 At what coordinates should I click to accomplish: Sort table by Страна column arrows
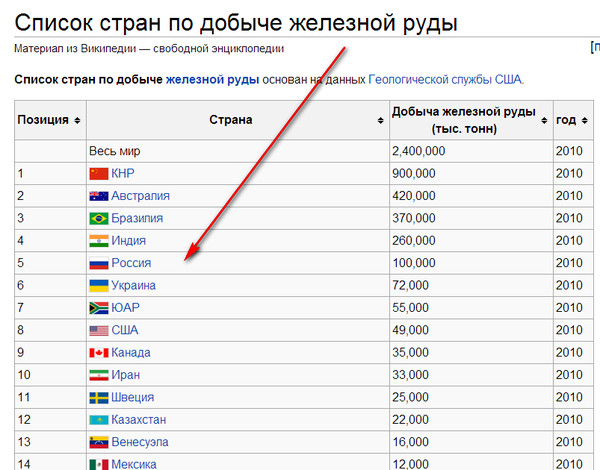pos(380,121)
